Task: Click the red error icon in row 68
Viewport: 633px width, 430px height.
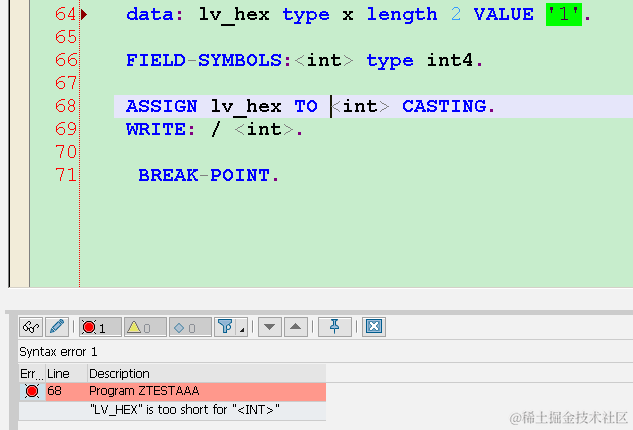Action: coord(32,391)
